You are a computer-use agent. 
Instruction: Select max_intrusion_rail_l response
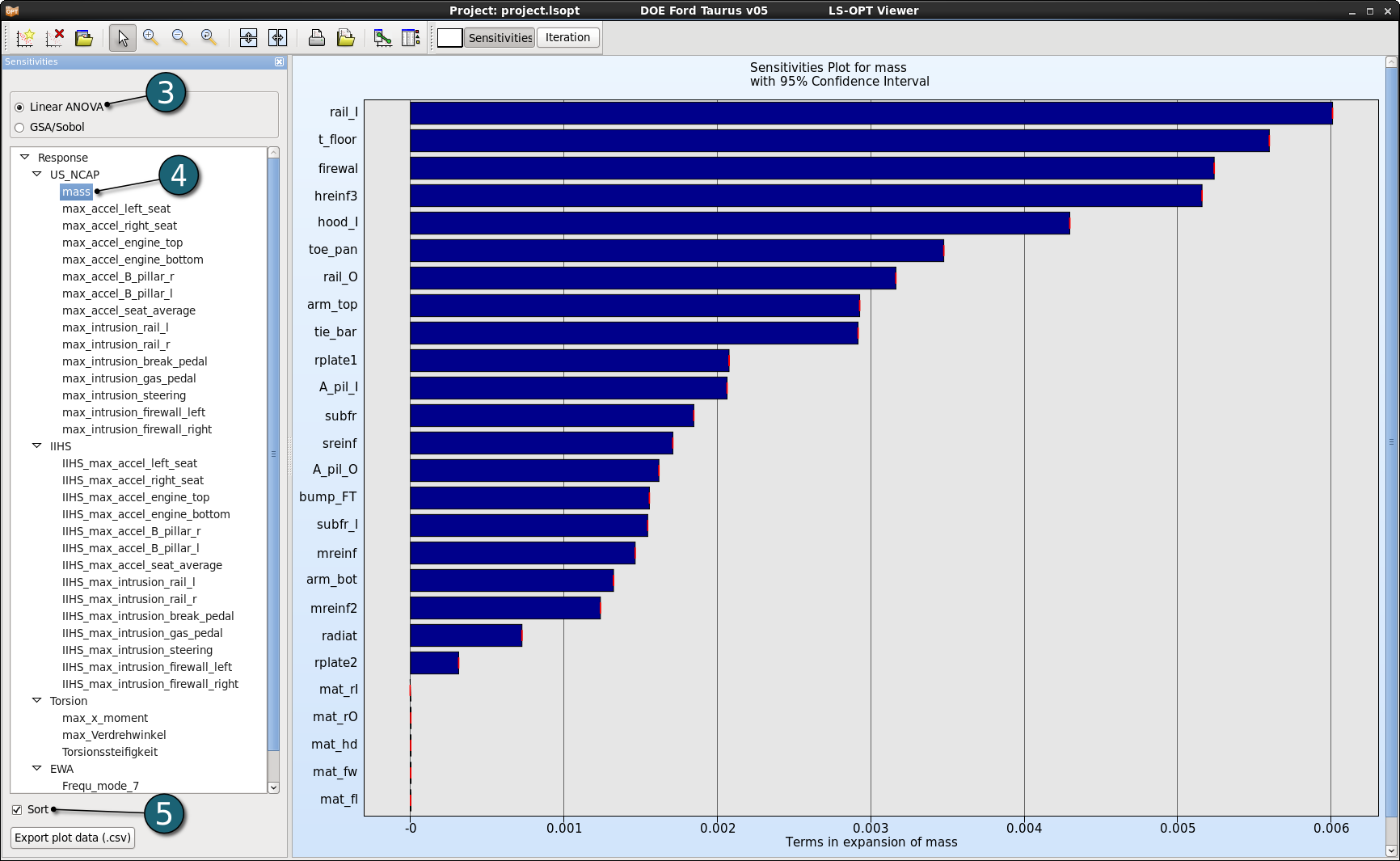point(116,327)
